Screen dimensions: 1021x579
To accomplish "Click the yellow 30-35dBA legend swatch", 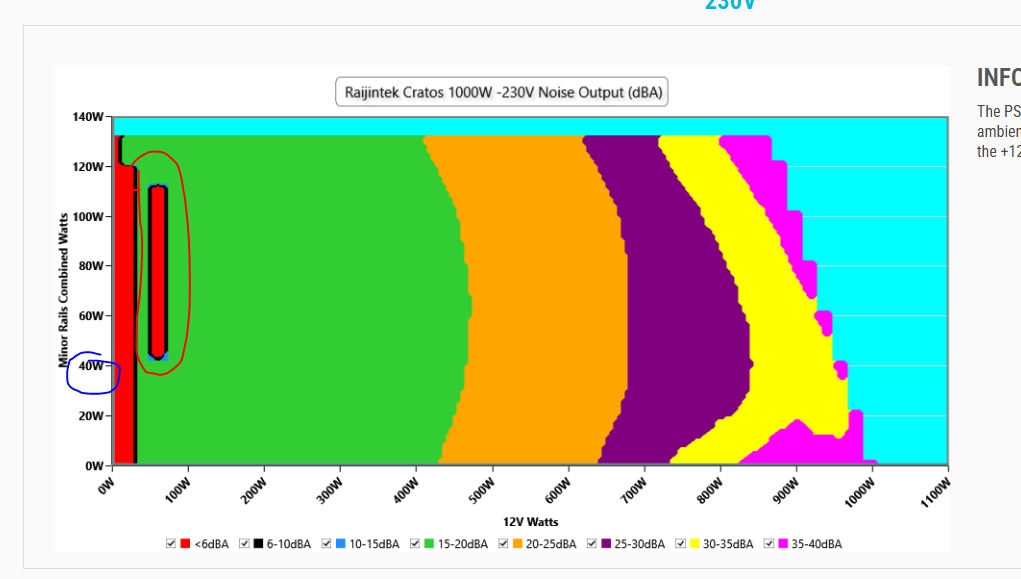I will [695, 543].
